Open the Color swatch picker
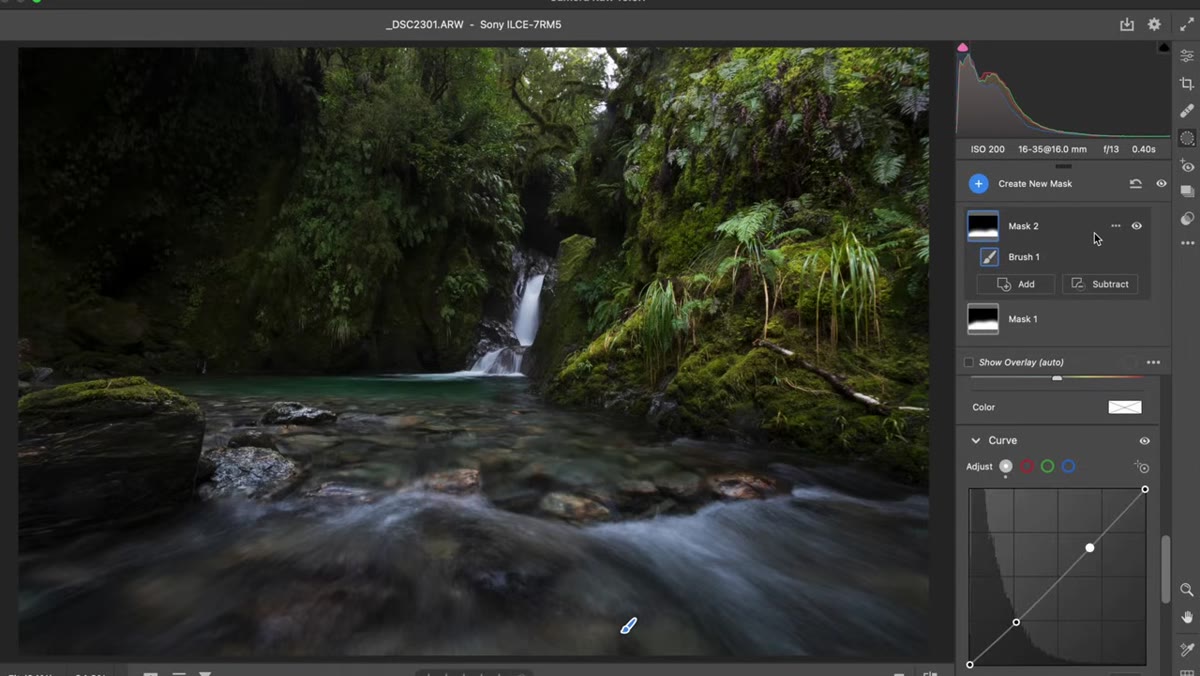 1125,407
